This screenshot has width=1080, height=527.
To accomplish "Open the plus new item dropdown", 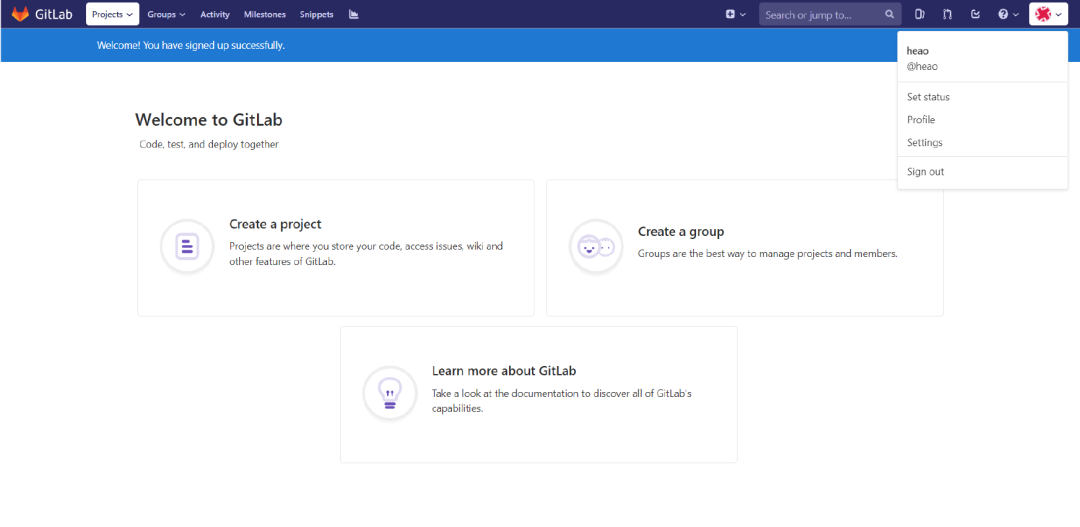I will 735,14.
